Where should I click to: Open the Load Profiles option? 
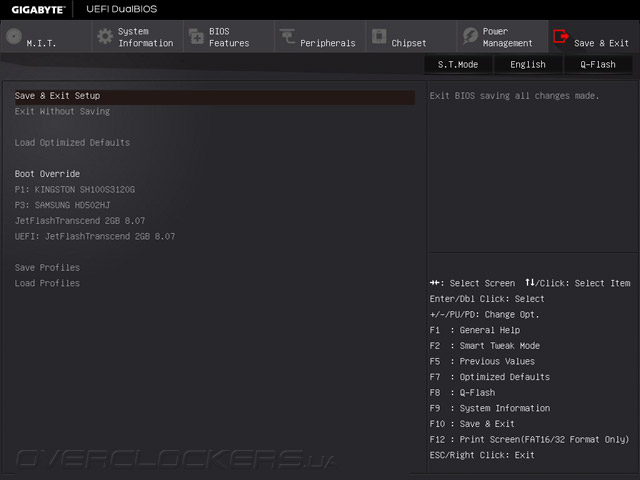click(x=47, y=283)
